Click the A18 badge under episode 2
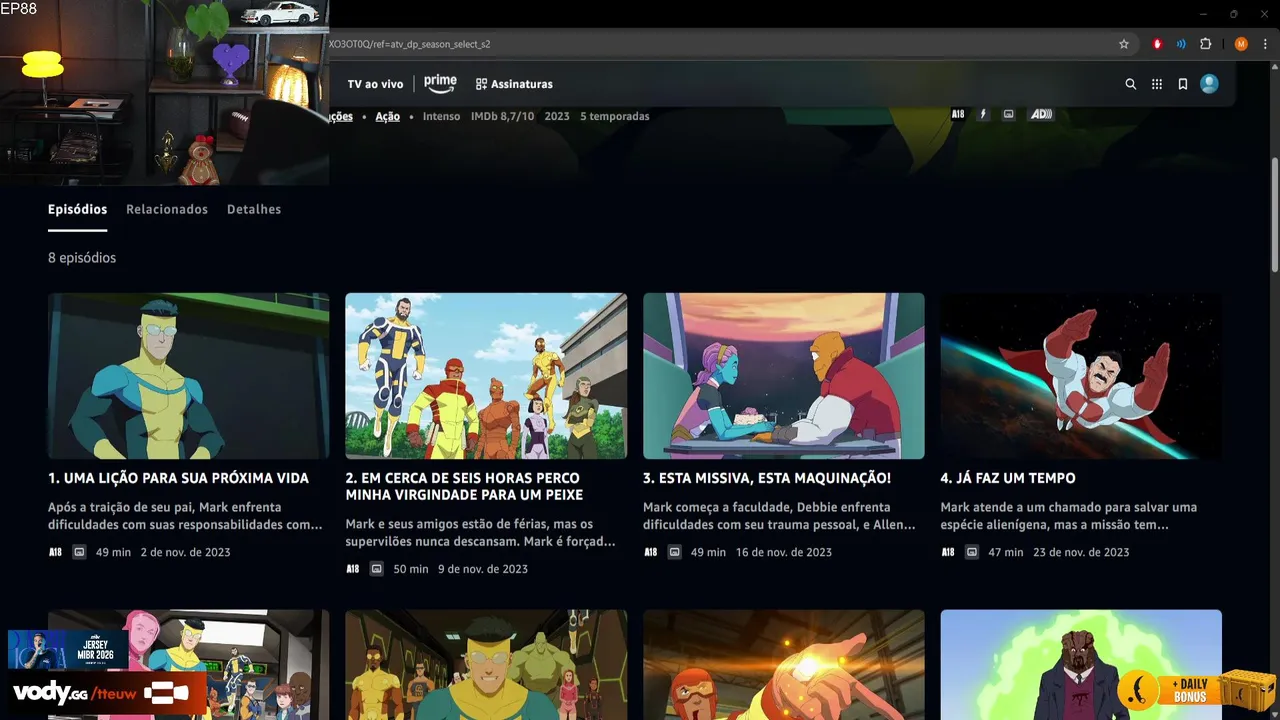Viewport: 1280px width, 720px height. point(352,569)
